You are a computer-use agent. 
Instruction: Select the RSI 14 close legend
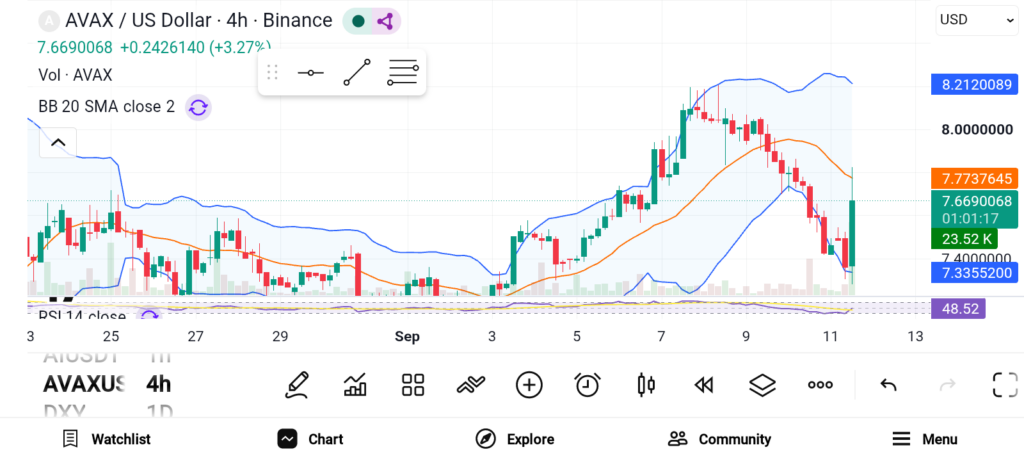click(x=82, y=317)
